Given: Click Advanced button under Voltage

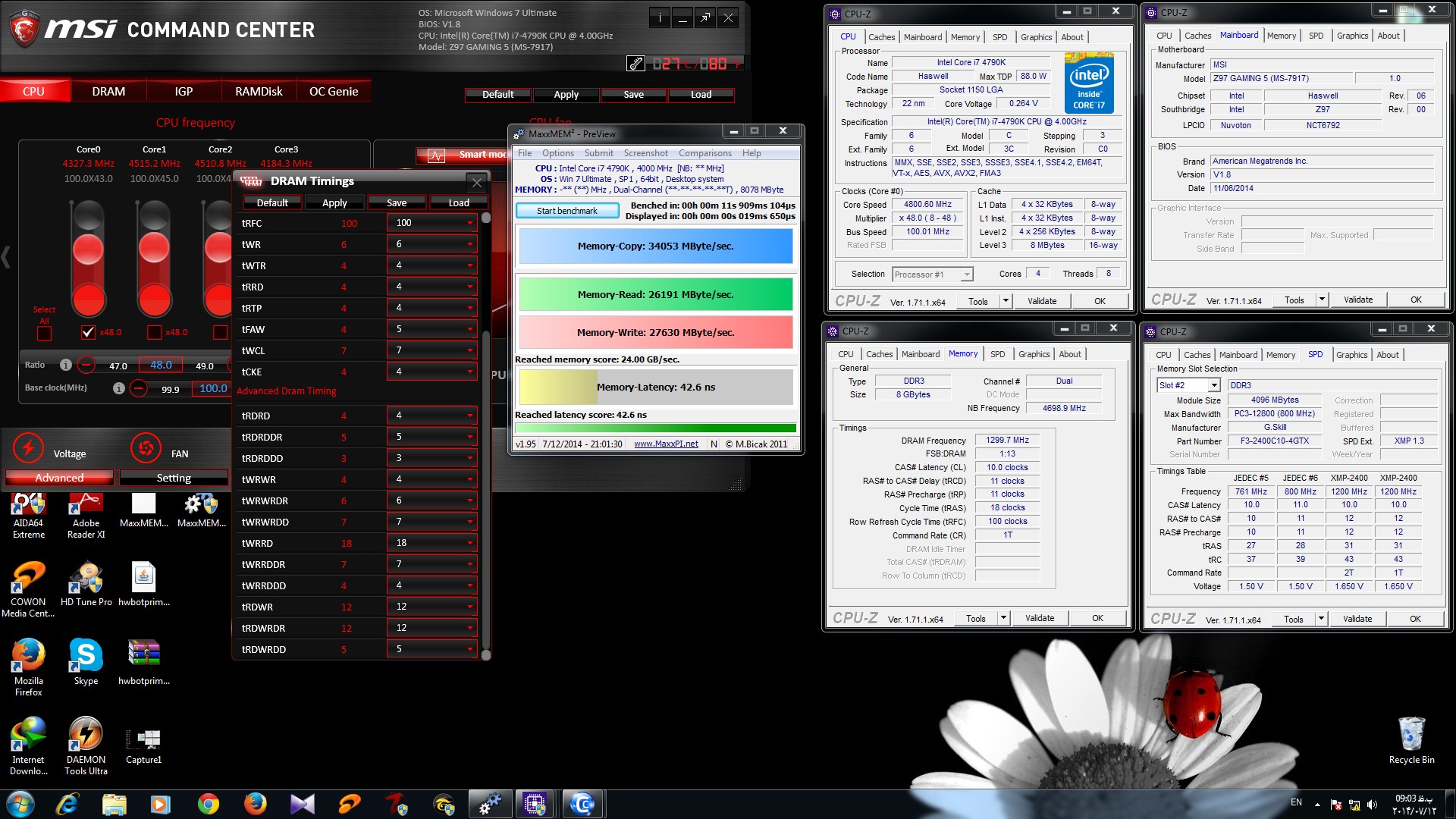Looking at the screenshot, I should 59,478.
